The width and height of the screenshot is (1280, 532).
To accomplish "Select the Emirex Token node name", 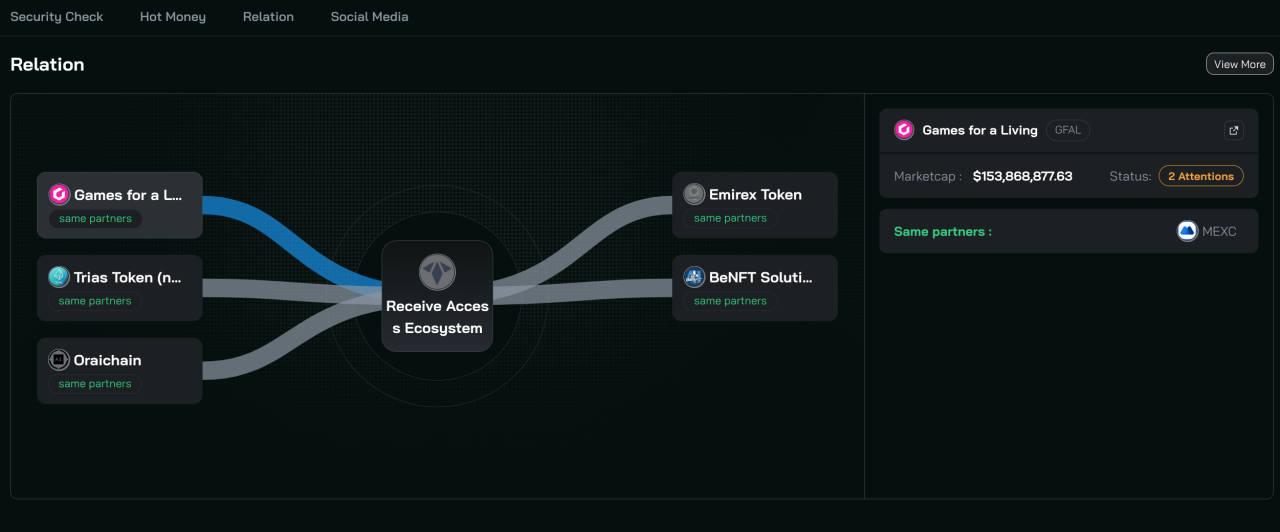I will click(x=755, y=194).
